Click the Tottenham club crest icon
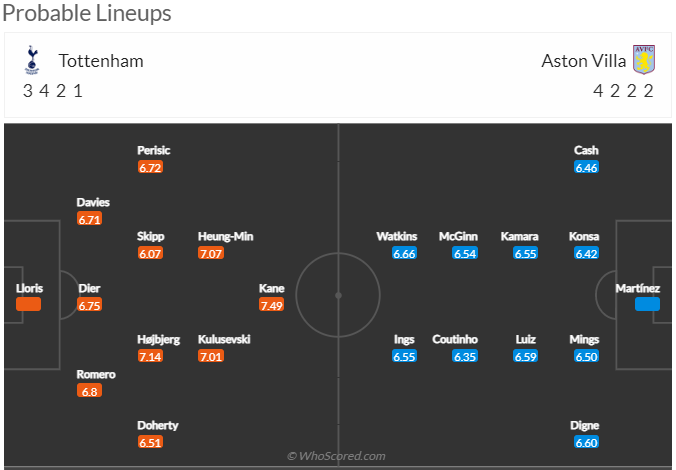This screenshot has width=676, height=470. click(31, 60)
